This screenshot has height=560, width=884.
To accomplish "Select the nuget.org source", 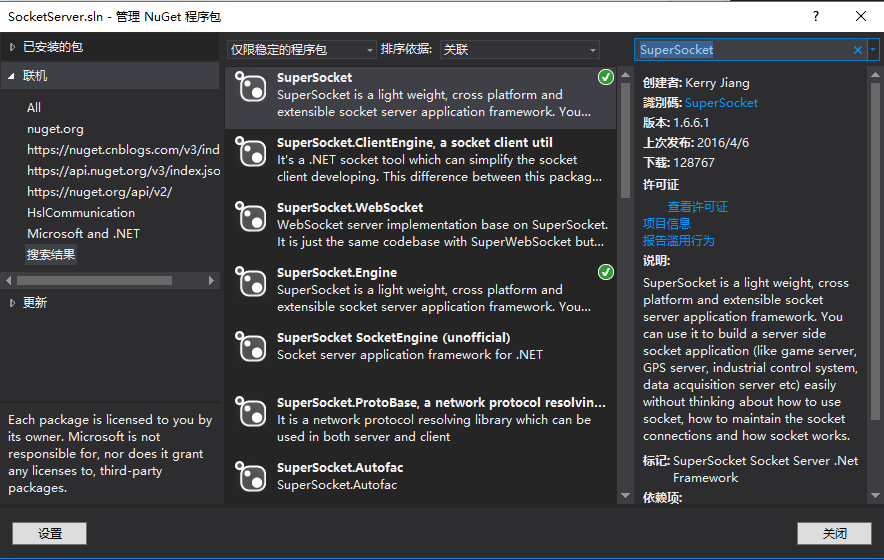I will pyautogui.click(x=55, y=129).
